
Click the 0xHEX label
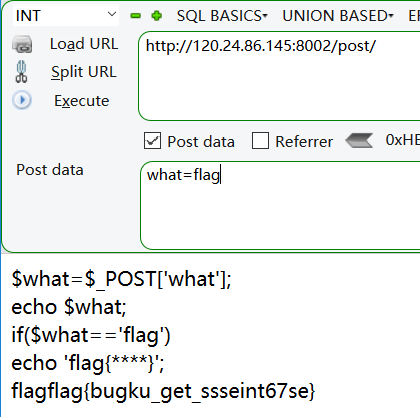click(x=403, y=140)
